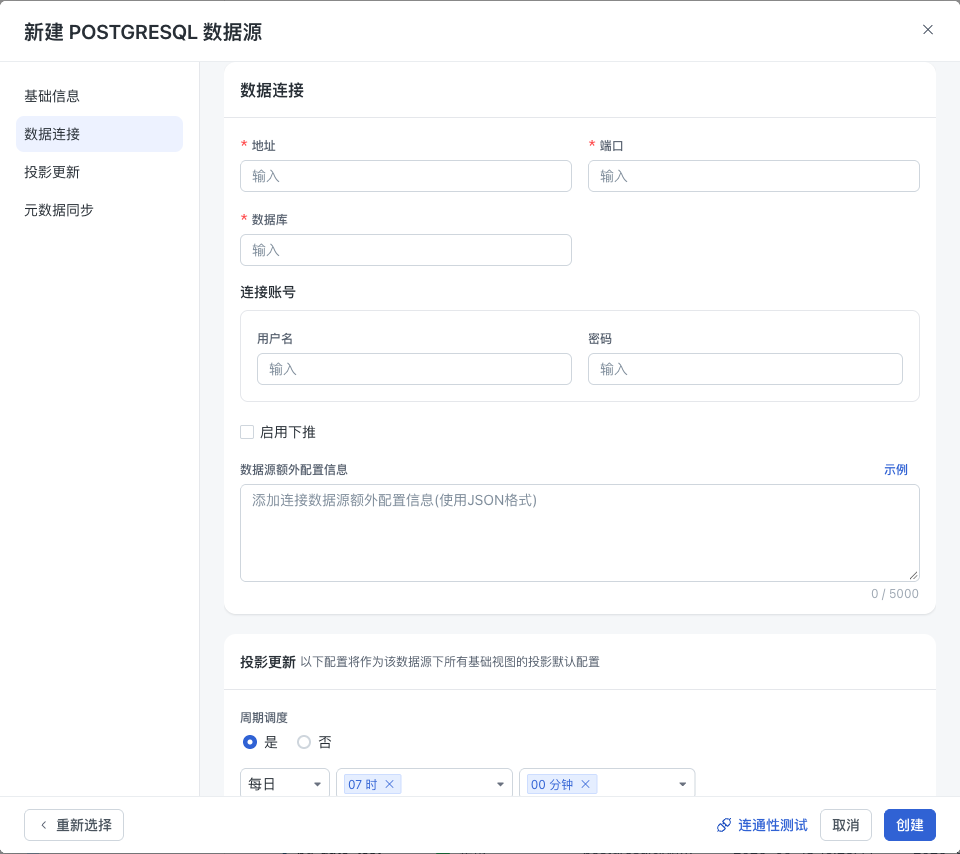This screenshot has height=854, width=960.
Task: Click the 数据源额外配置信息 JSON textarea
Action: click(580, 533)
